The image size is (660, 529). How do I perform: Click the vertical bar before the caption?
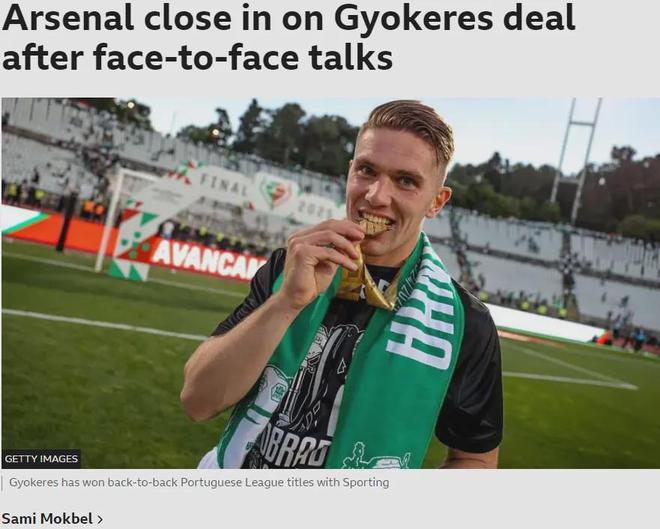2,483
